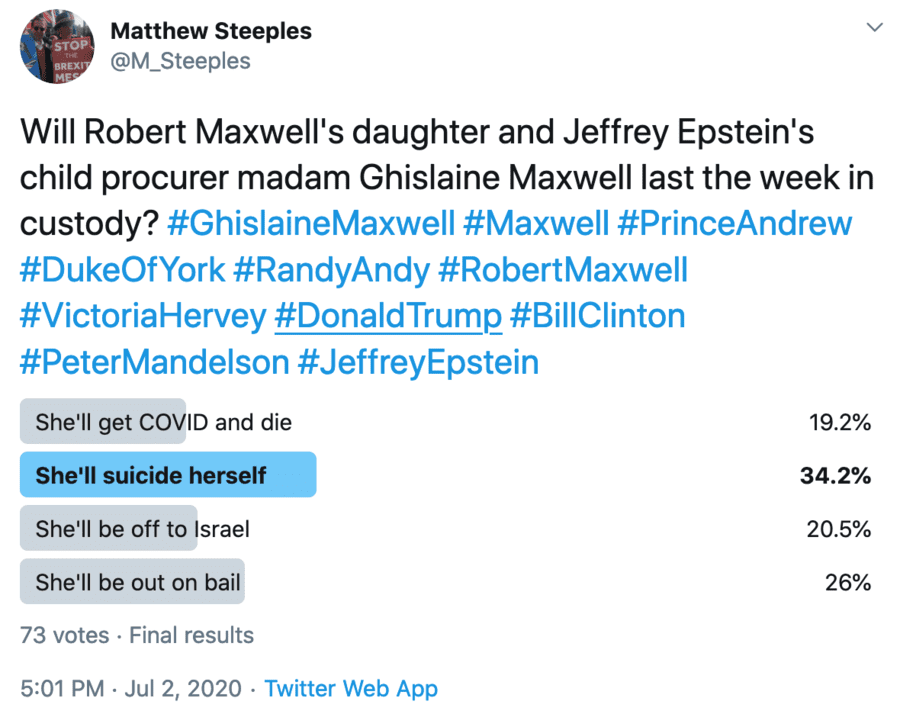Viewport: 900px width, 714px height.
Task: Click the underlined #DonaldTrump hashtag
Action: click(387, 316)
